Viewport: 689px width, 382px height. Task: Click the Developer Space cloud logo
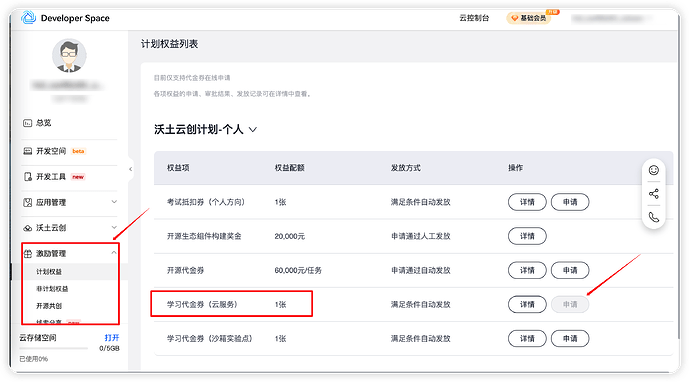pyautogui.click(x=29, y=18)
